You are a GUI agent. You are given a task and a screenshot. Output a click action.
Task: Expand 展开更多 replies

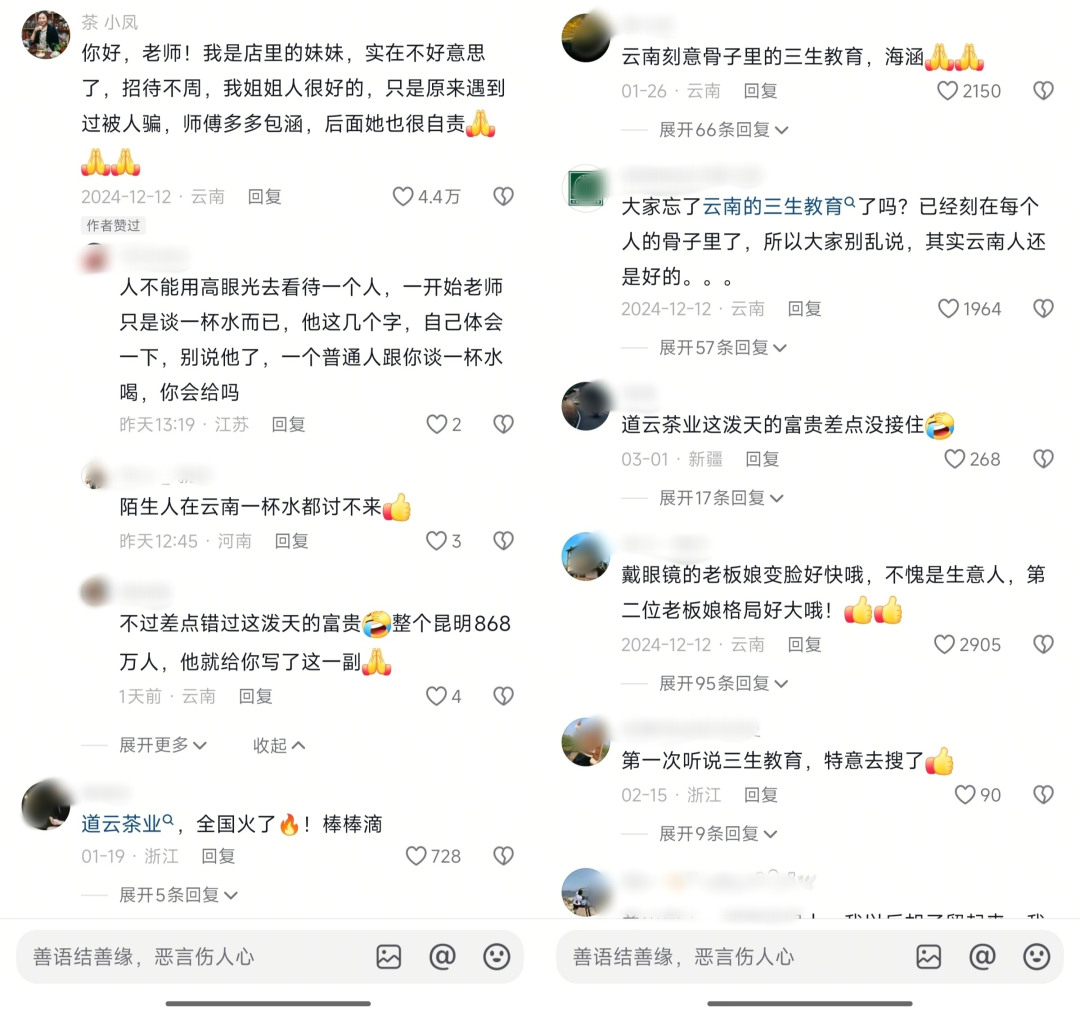[163, 745]
